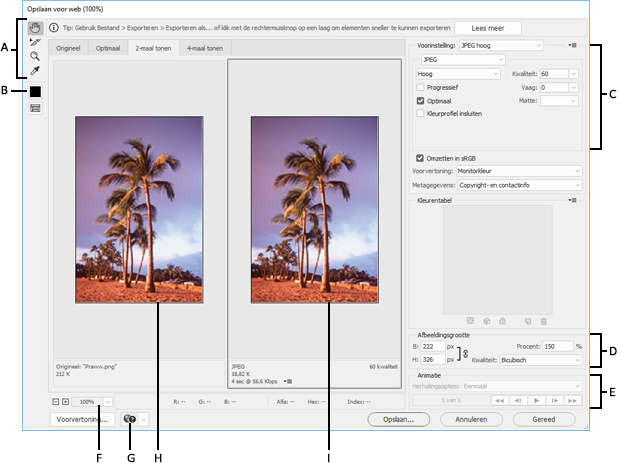Click the zoom out minus icon
This screenshot has height=465, width=621.
(x=55, y=401)
